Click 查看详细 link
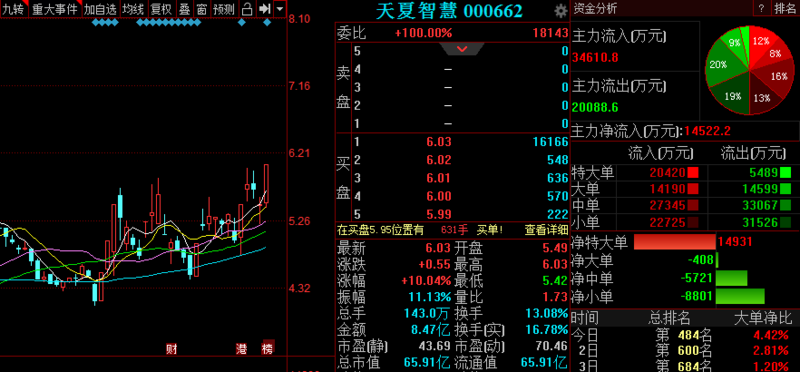The height and width of the screenshot is (372, 800). (x=546, y=230)
